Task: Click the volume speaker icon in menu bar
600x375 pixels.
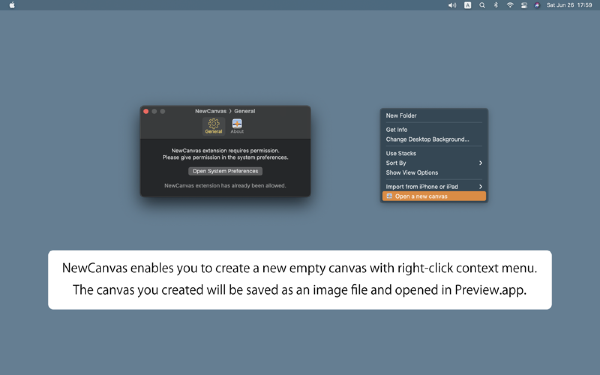Action: click(452, 5)
